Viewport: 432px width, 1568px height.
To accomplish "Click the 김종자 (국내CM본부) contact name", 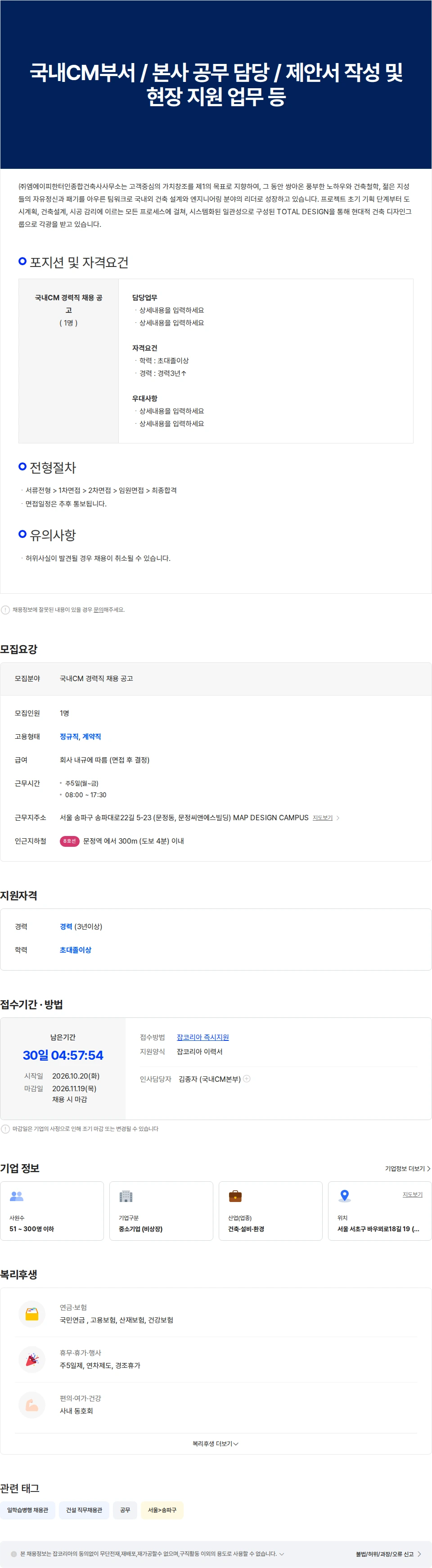I will 209,1079.
